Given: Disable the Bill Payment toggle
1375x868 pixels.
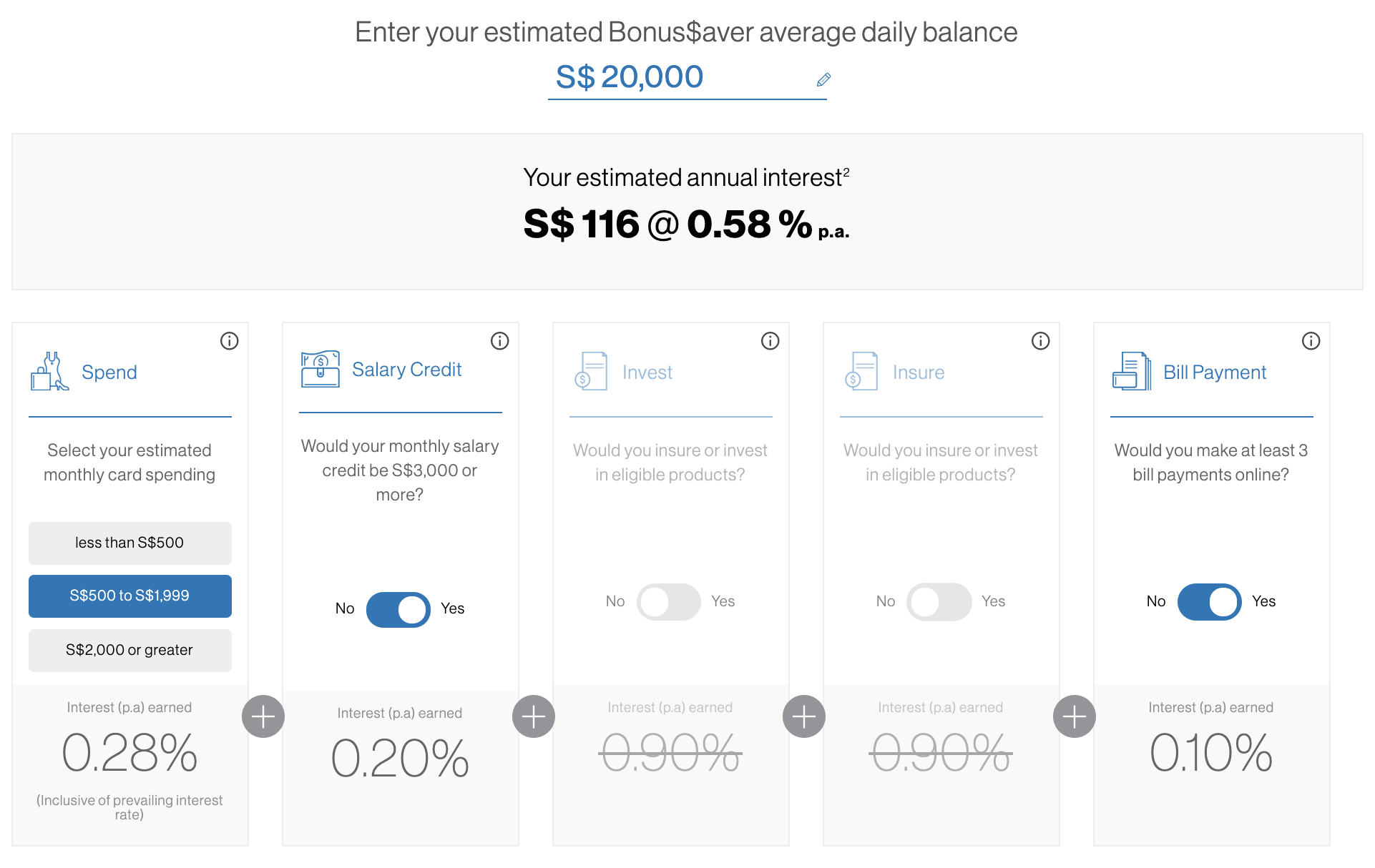Looking at the screenshot, I should [1210, 602].
